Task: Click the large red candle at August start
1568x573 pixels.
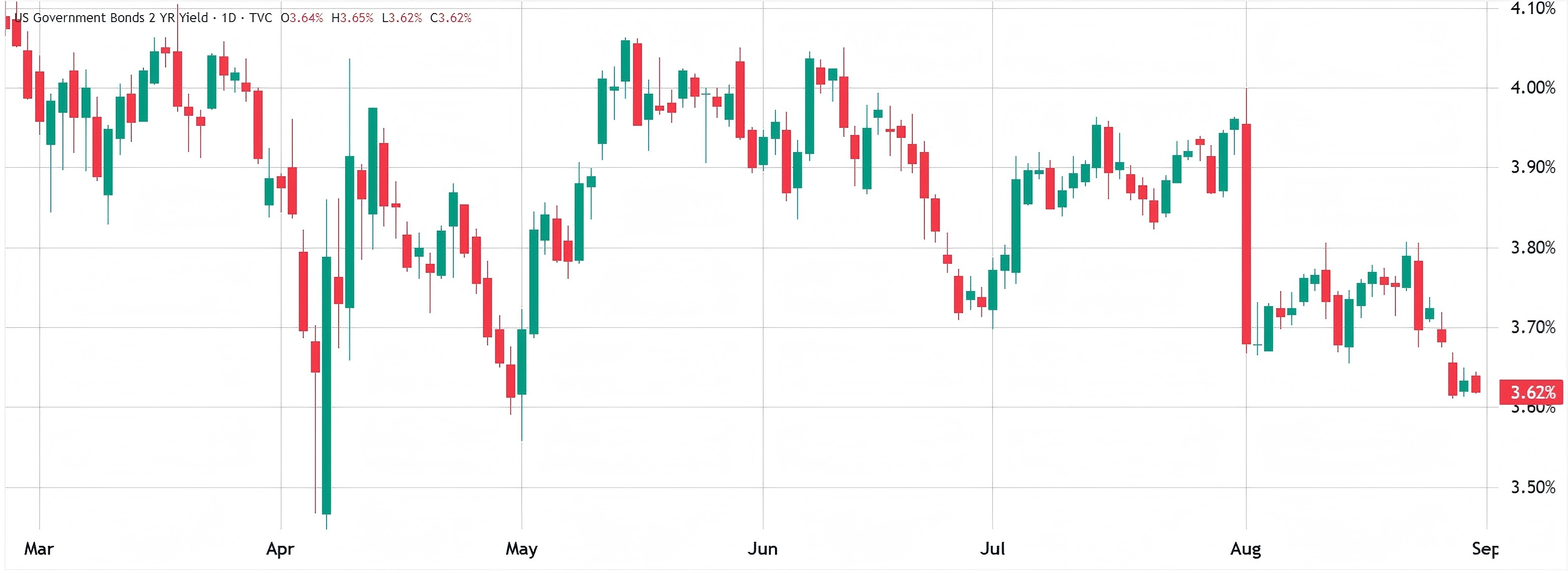Action: [1246, 234]
